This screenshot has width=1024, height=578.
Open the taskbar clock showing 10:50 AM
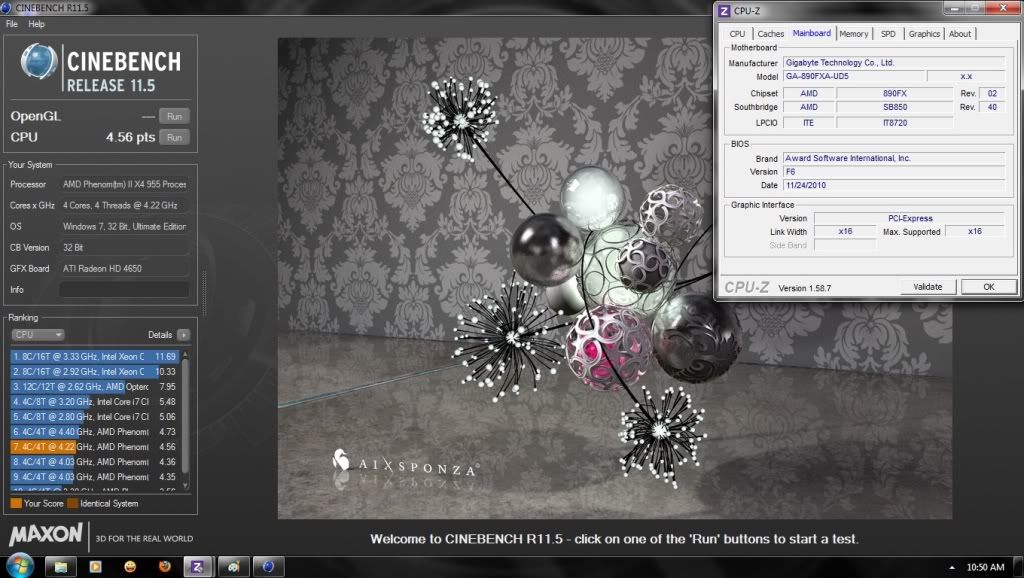985,568
